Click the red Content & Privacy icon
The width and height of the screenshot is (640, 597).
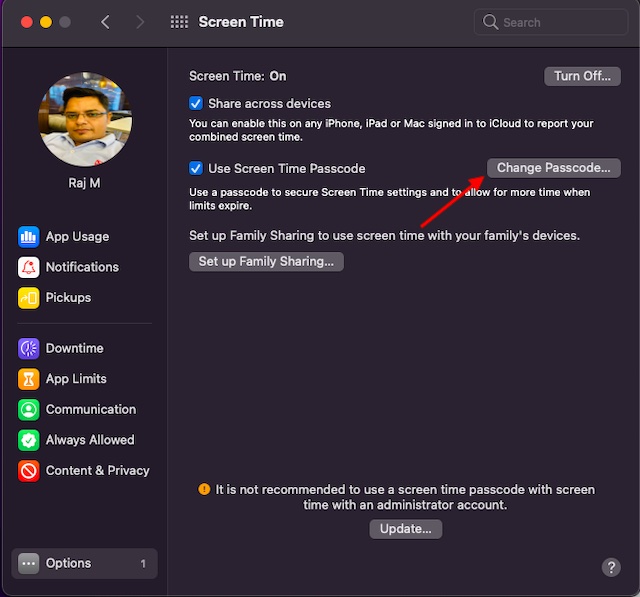coord(28,471)
